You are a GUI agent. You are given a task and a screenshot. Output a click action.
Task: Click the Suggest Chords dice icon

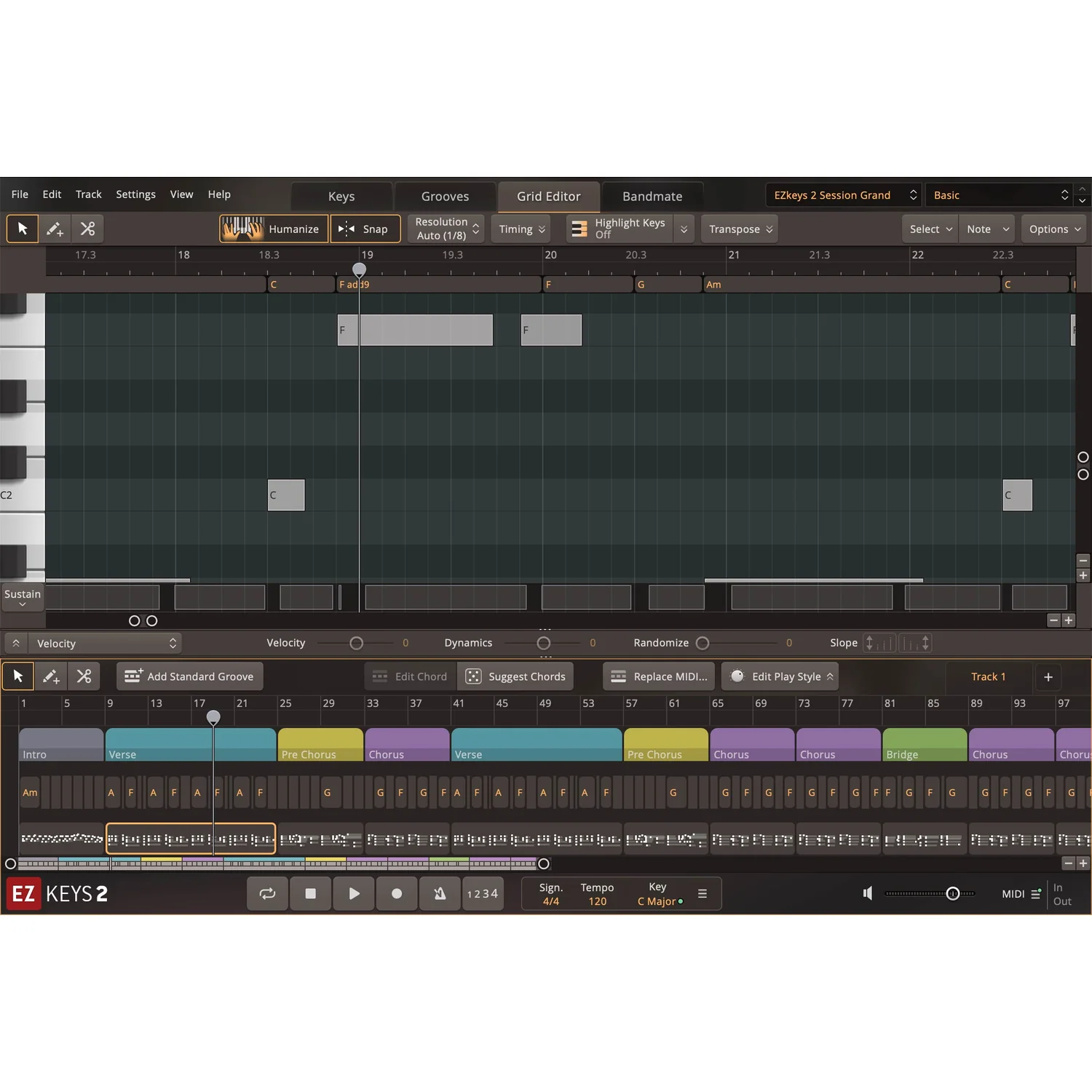point(473,676)
